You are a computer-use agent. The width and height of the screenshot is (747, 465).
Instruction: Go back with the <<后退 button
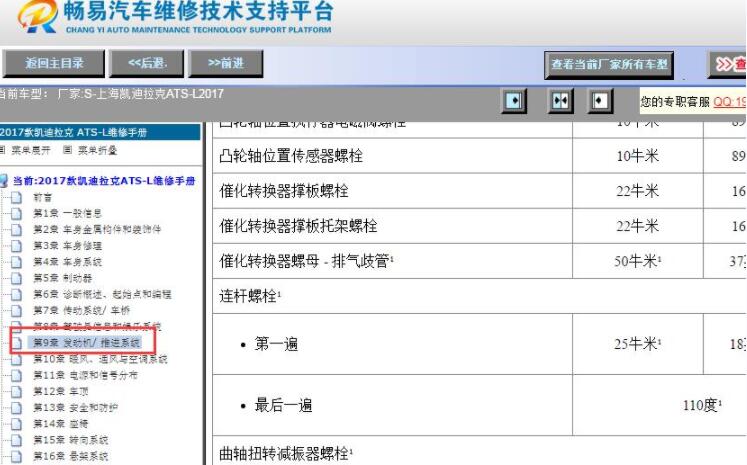pos(147,63)
